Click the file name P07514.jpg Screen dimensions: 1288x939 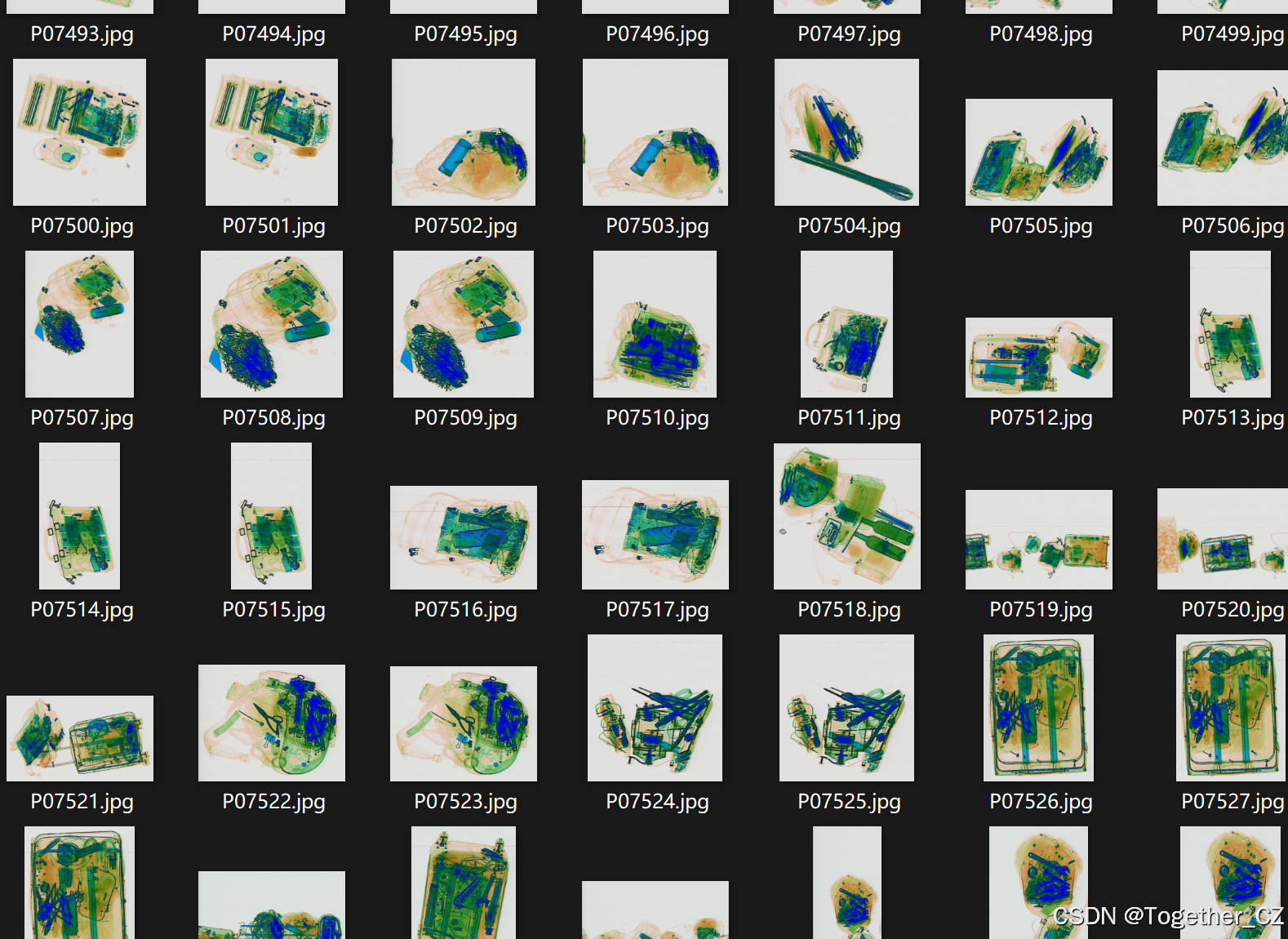coord(82,610)
